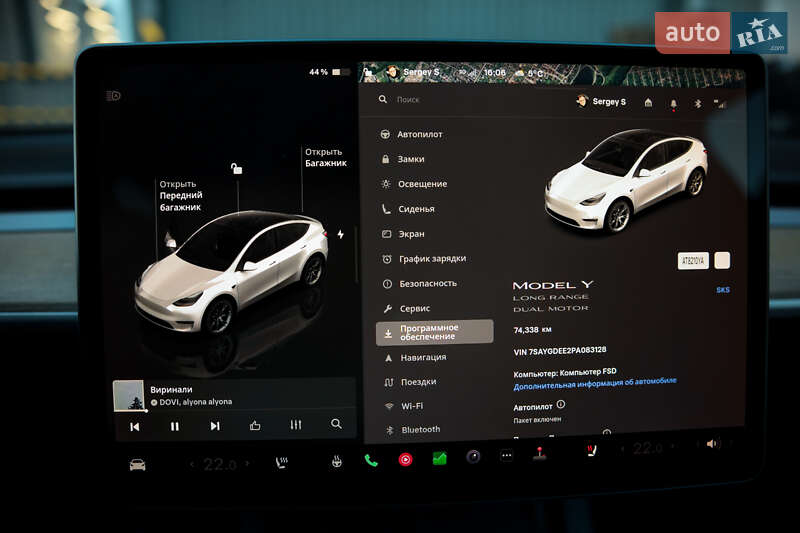
Task: Open the notifications bell icon
Action: tap(673, 104)
